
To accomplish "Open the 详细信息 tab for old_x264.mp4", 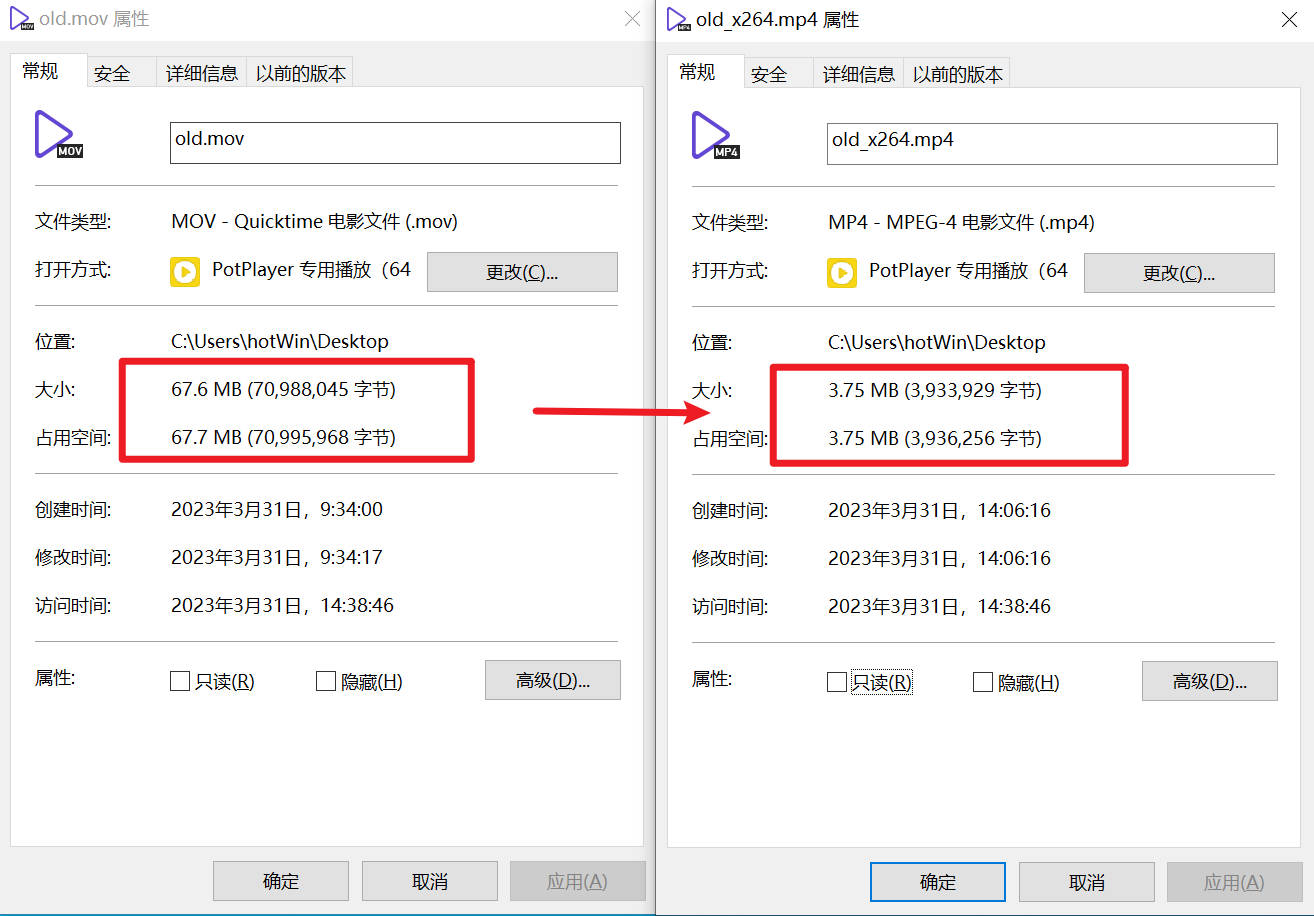I will pos(858,72).
